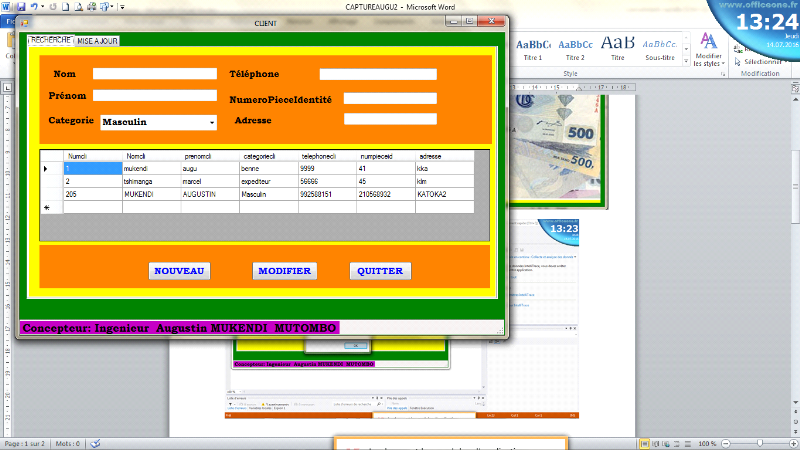This screenshot has width=800, height=450.
Task: Click the cell containing 'AUGUSTIN'
Action: [210, 194]
